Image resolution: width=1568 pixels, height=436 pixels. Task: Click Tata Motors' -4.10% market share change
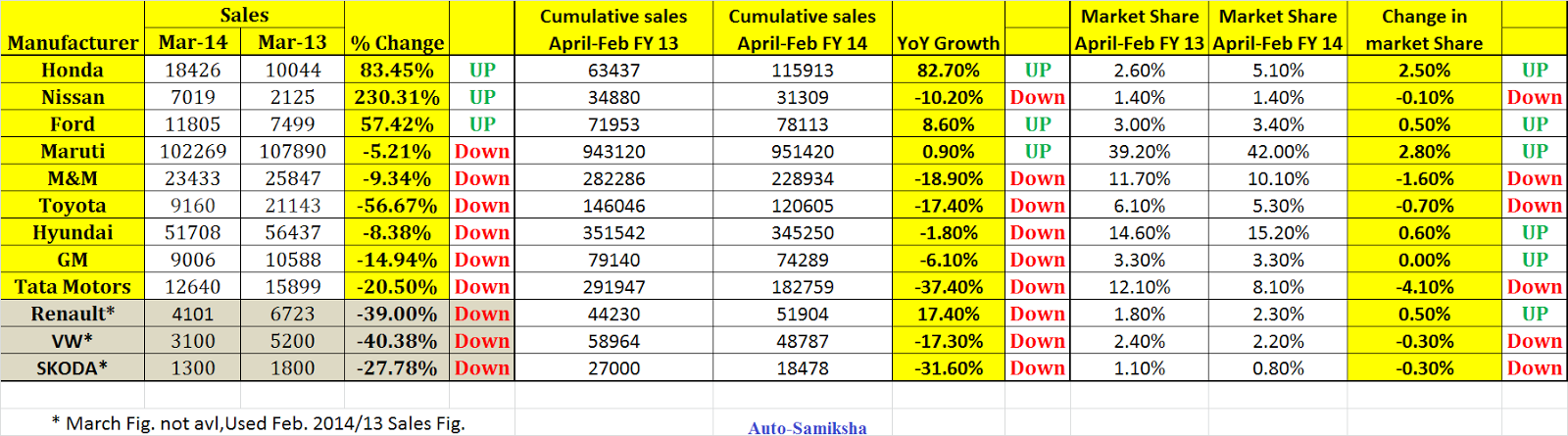1424,286
